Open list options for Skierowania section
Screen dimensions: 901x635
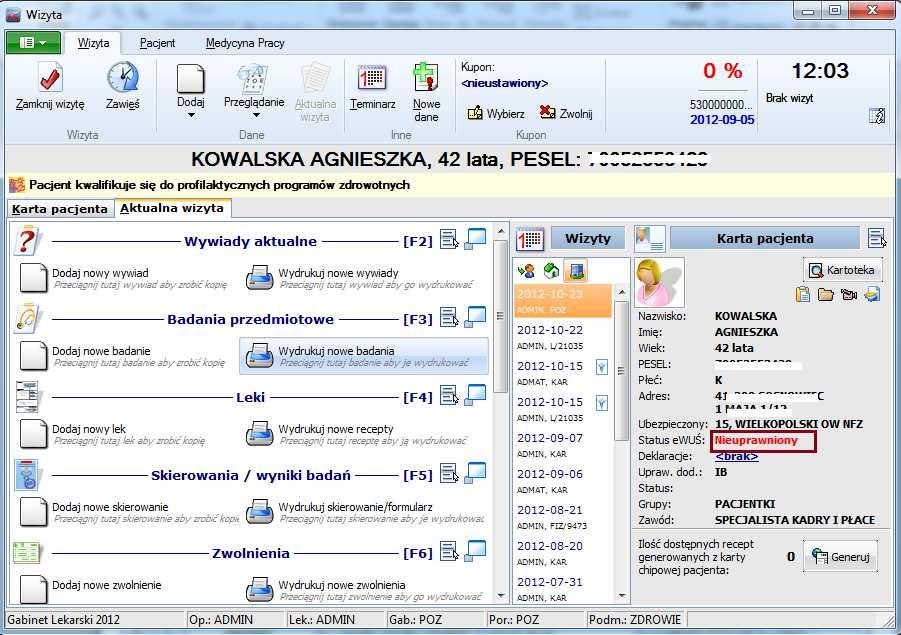pyautogui.click(x=449, y=474)
